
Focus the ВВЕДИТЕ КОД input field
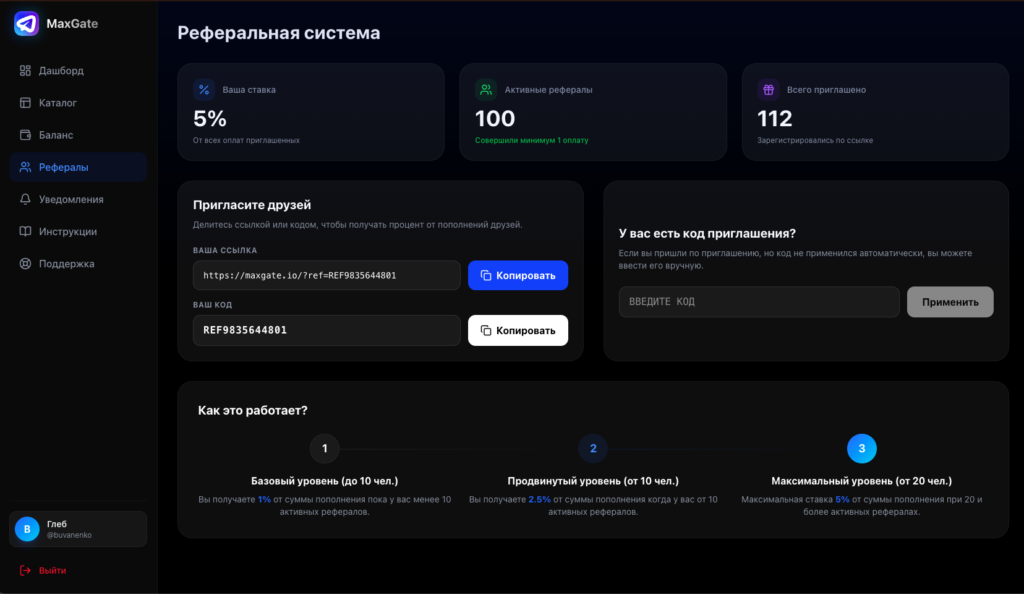[758, 302]
